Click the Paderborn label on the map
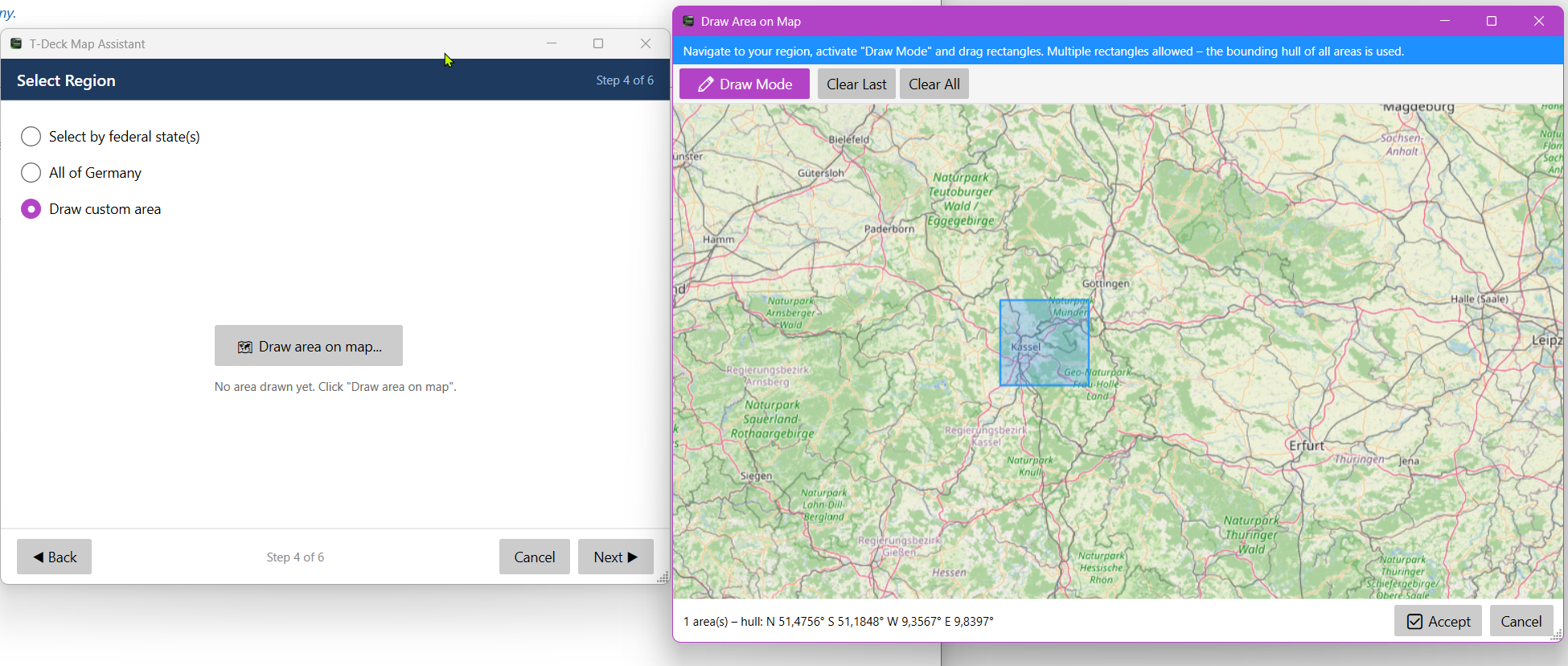 (889, 229)
